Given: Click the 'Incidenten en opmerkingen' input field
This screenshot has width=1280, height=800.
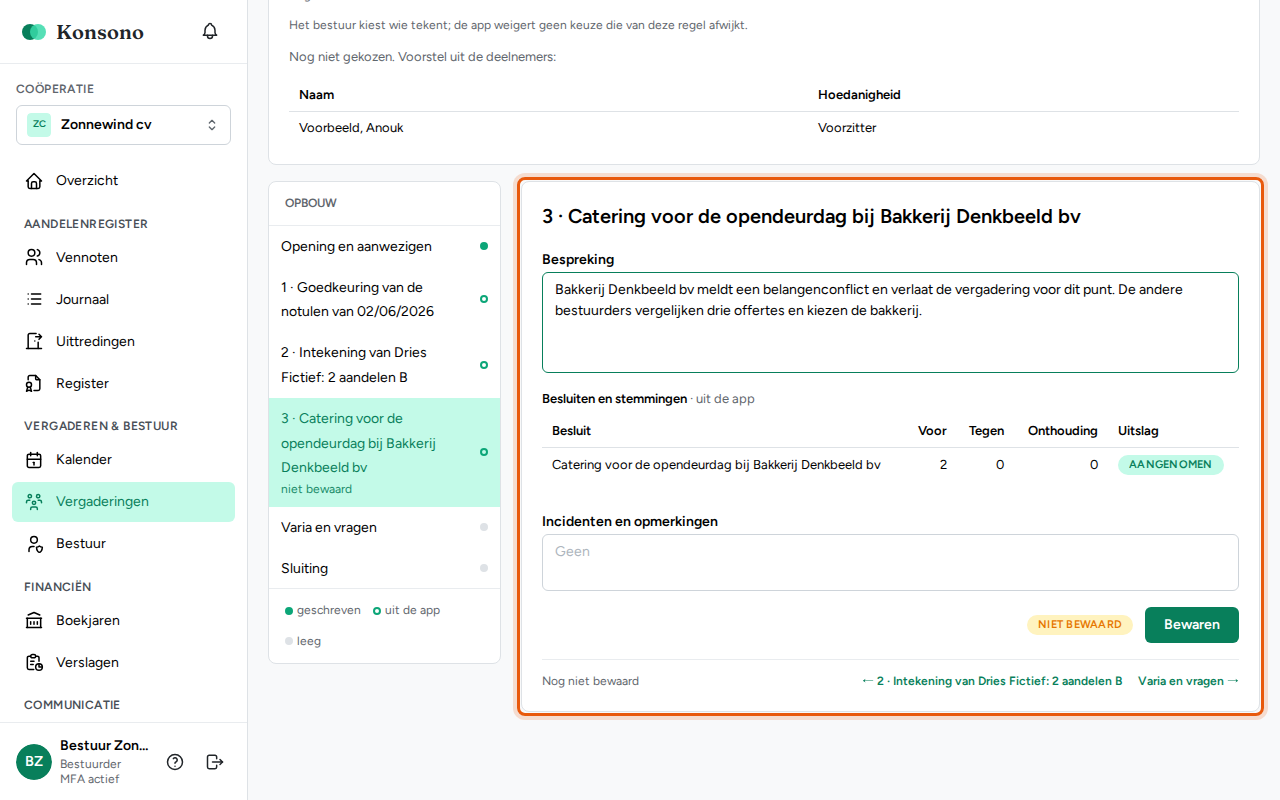Looking at the screenshot, I should tap(890, 563).
